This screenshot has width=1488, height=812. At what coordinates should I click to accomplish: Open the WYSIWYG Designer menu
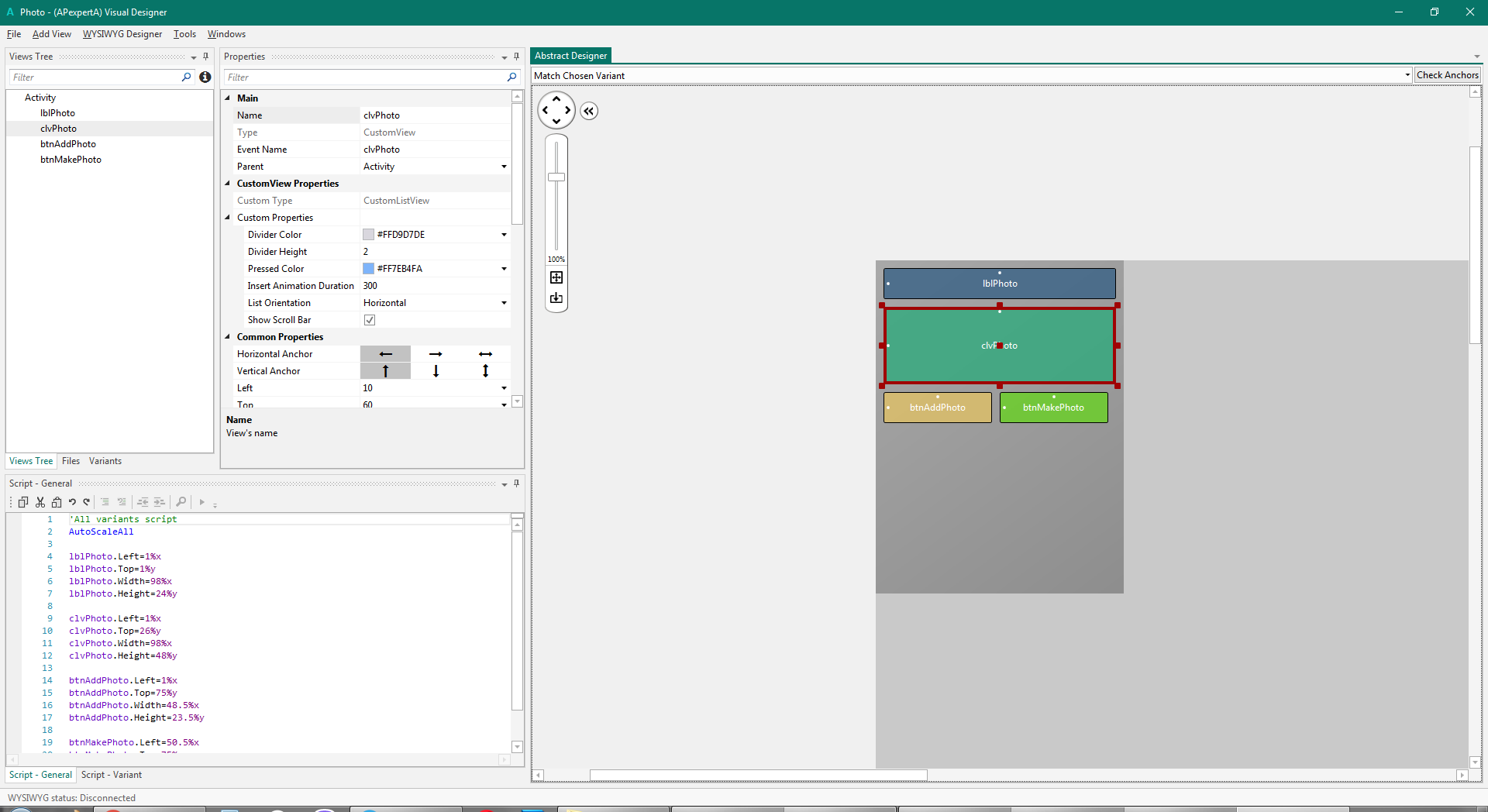(x=122, y=34)
